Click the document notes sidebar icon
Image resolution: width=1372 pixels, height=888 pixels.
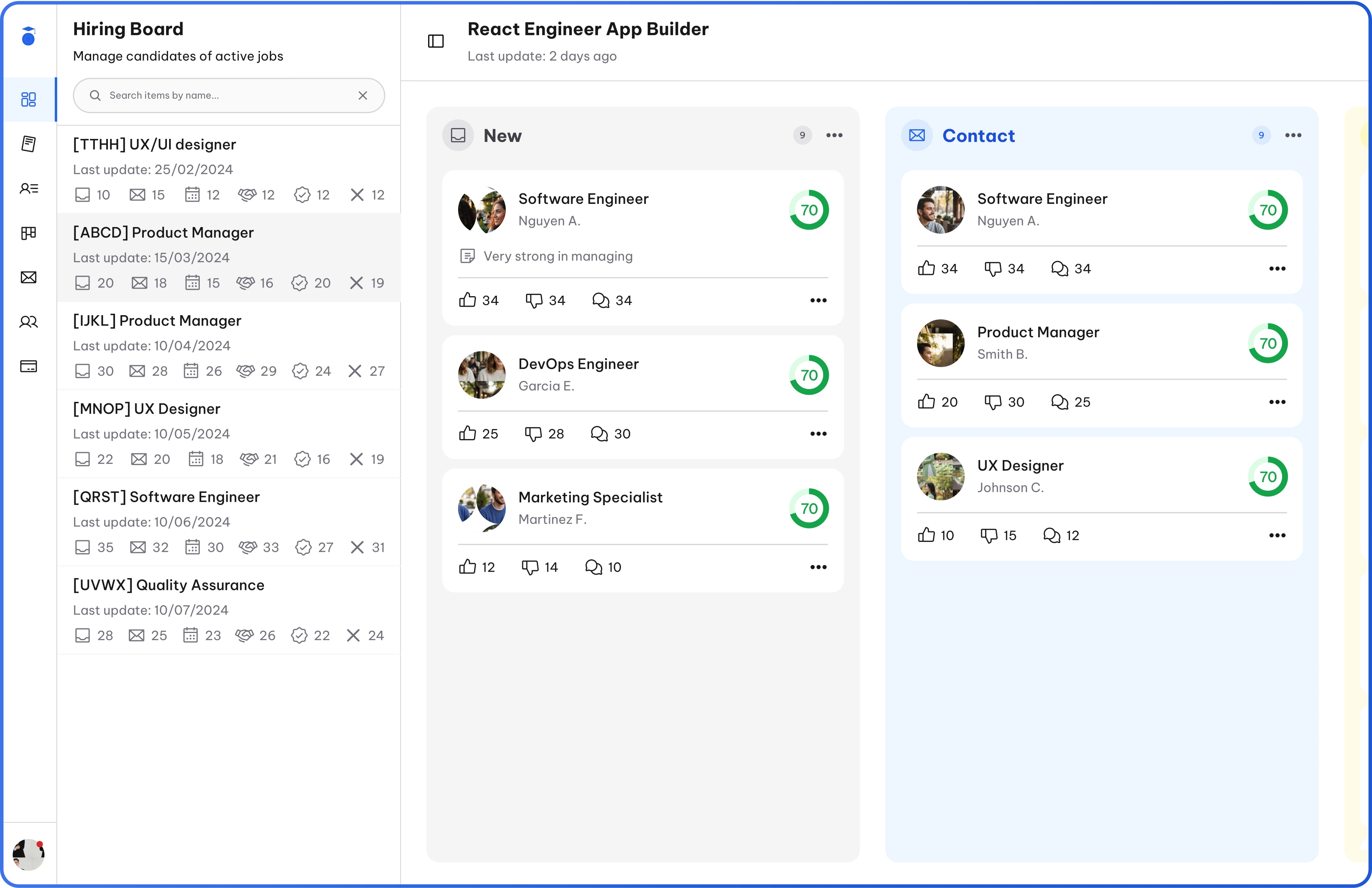point(28,143)
